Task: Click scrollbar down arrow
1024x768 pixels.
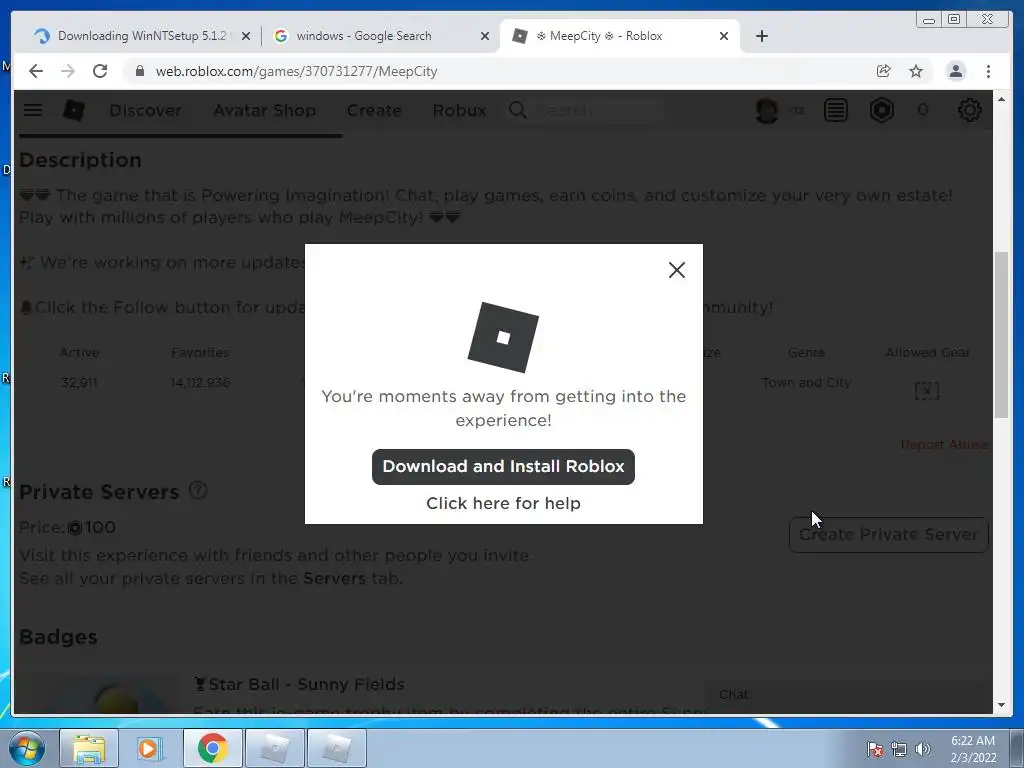Action: (x=1002, y=705)
